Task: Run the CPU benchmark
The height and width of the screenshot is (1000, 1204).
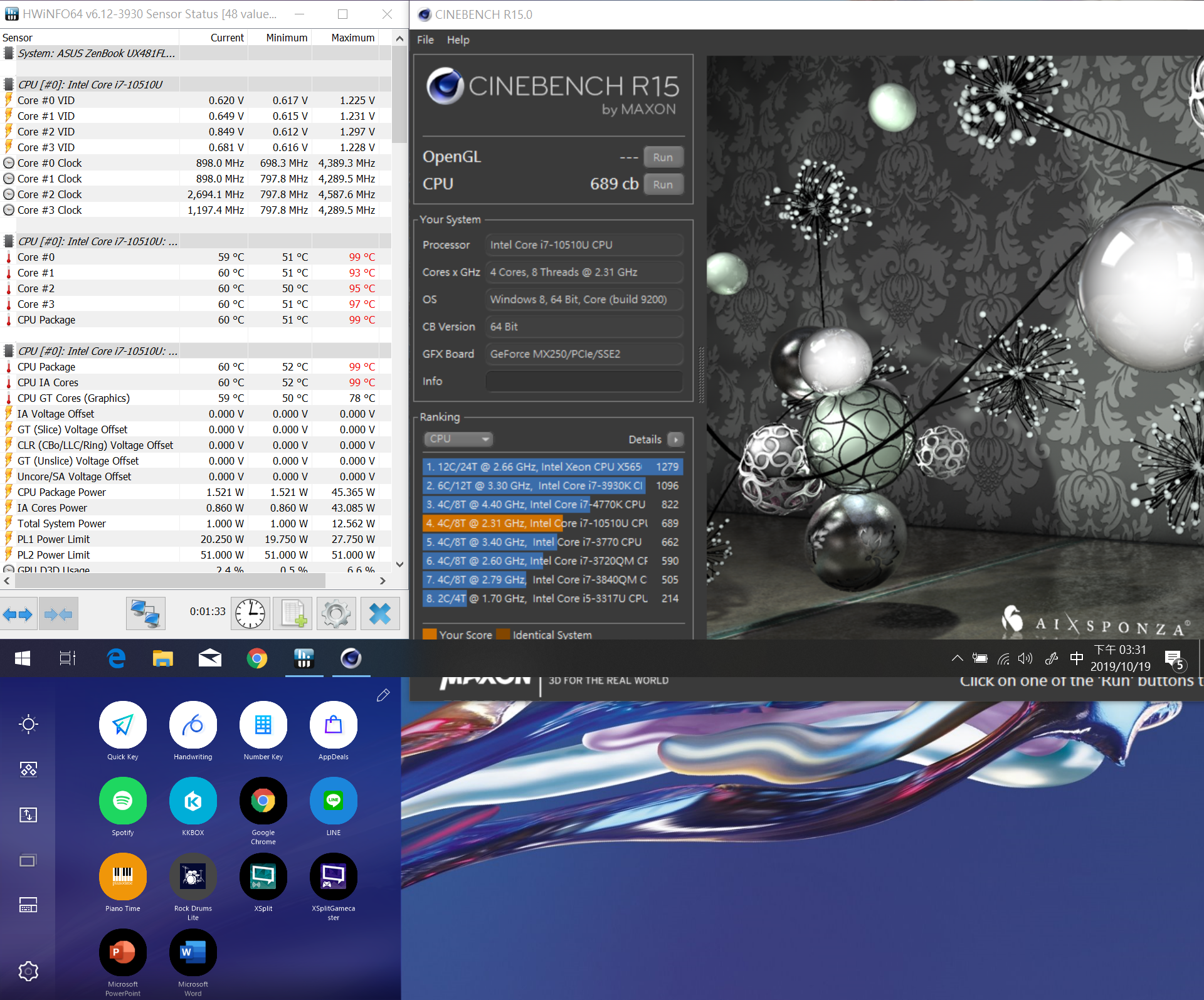Action: 663,184
